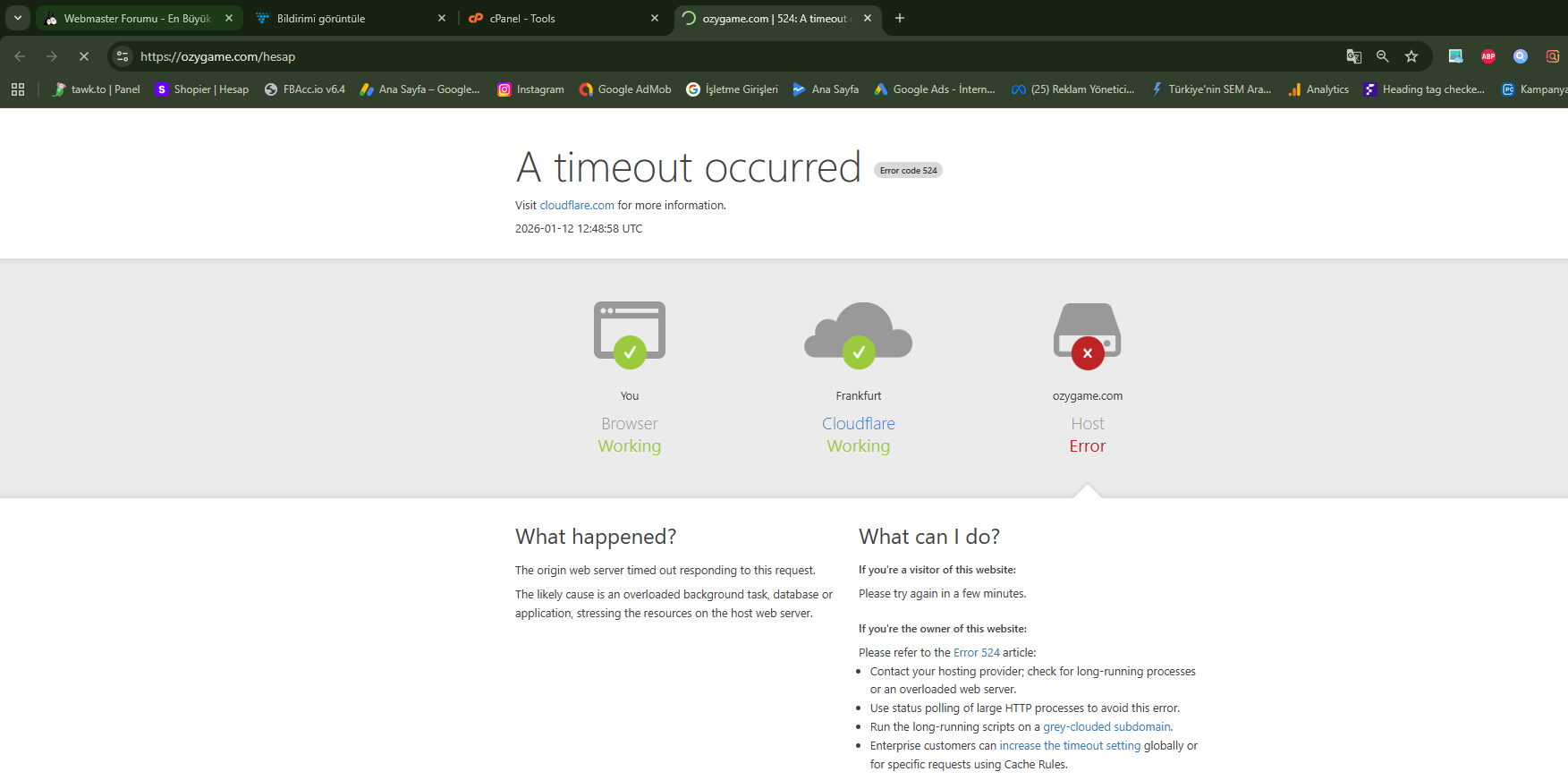Switch to the cPanel - Tools tab

tap(564, 18)
